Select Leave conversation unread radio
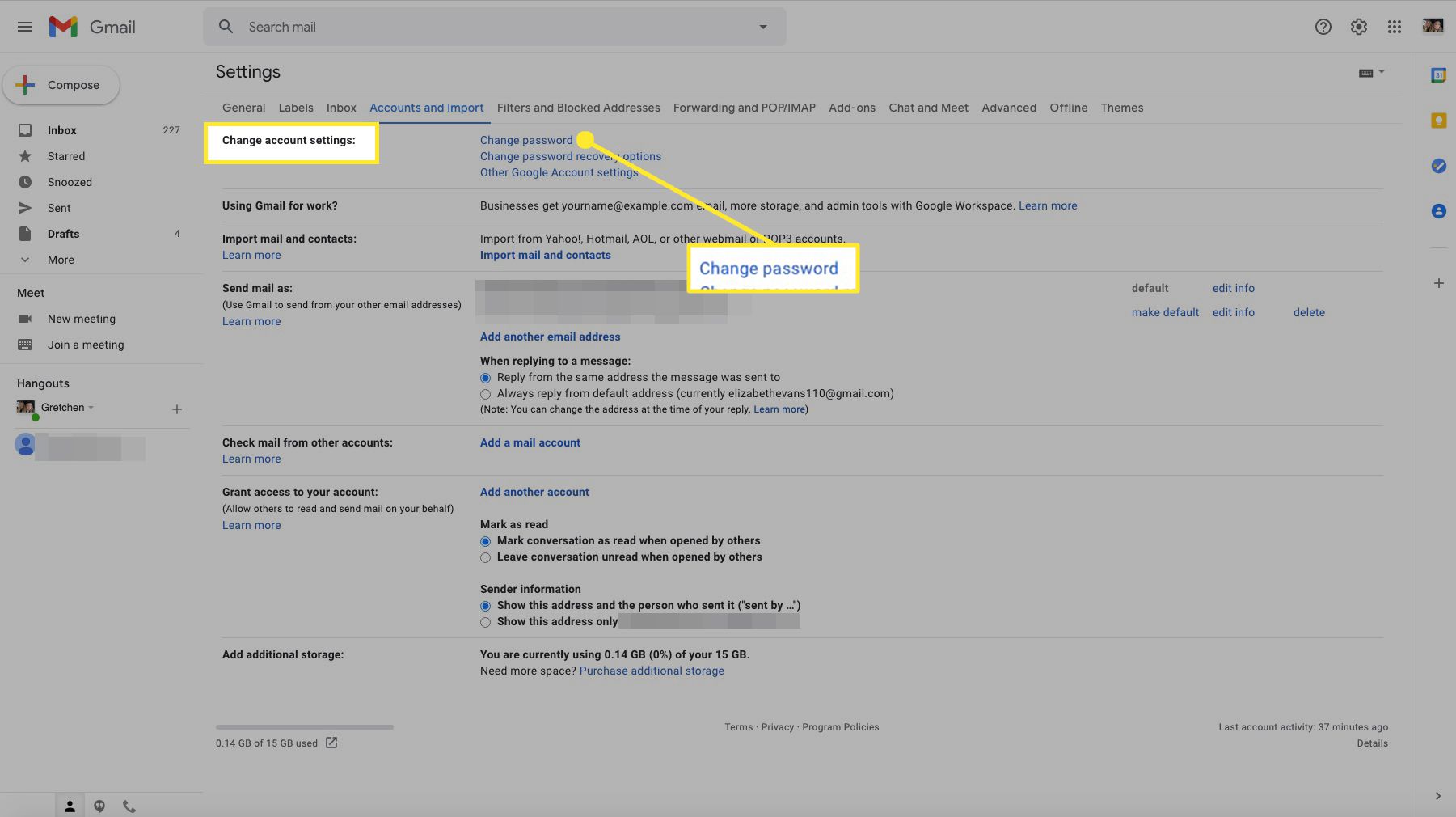The image size is (1456, 817). point(485,557)
